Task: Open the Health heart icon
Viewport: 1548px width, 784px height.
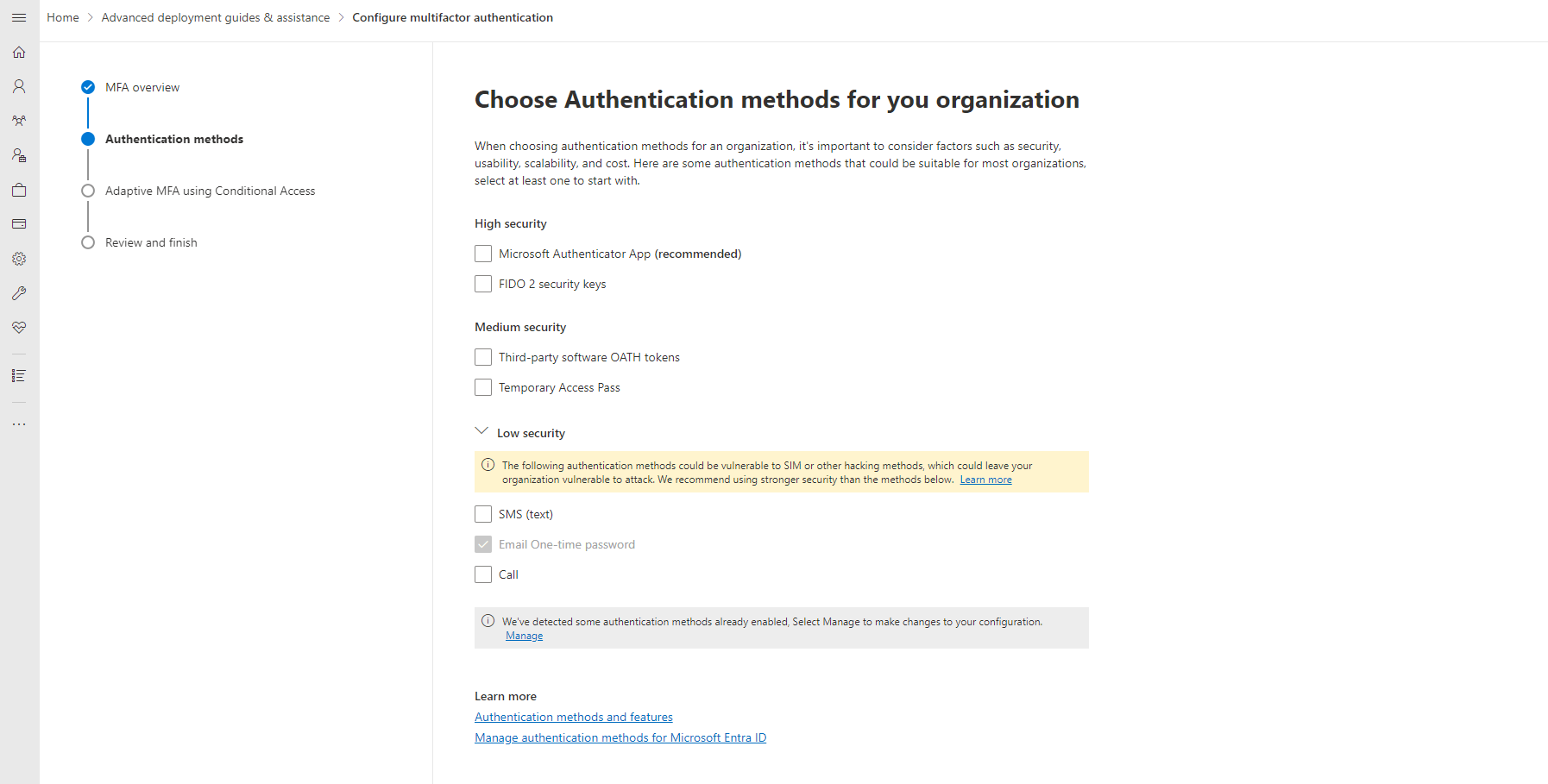Action: (x=19, y=327)
